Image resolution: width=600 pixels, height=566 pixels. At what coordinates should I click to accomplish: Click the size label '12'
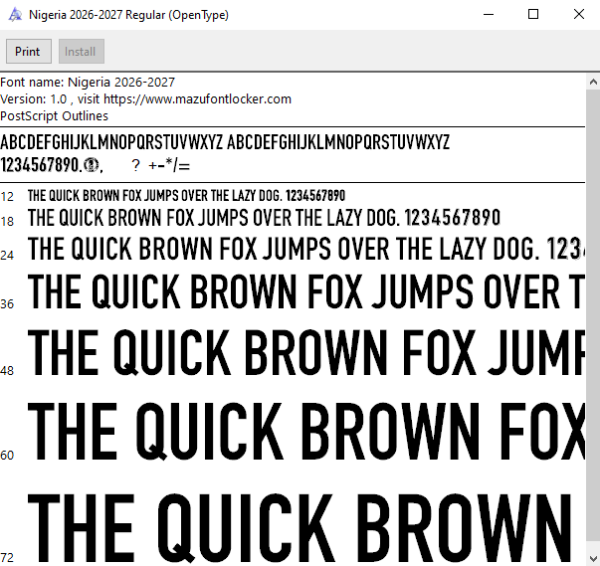coord(7,197)
